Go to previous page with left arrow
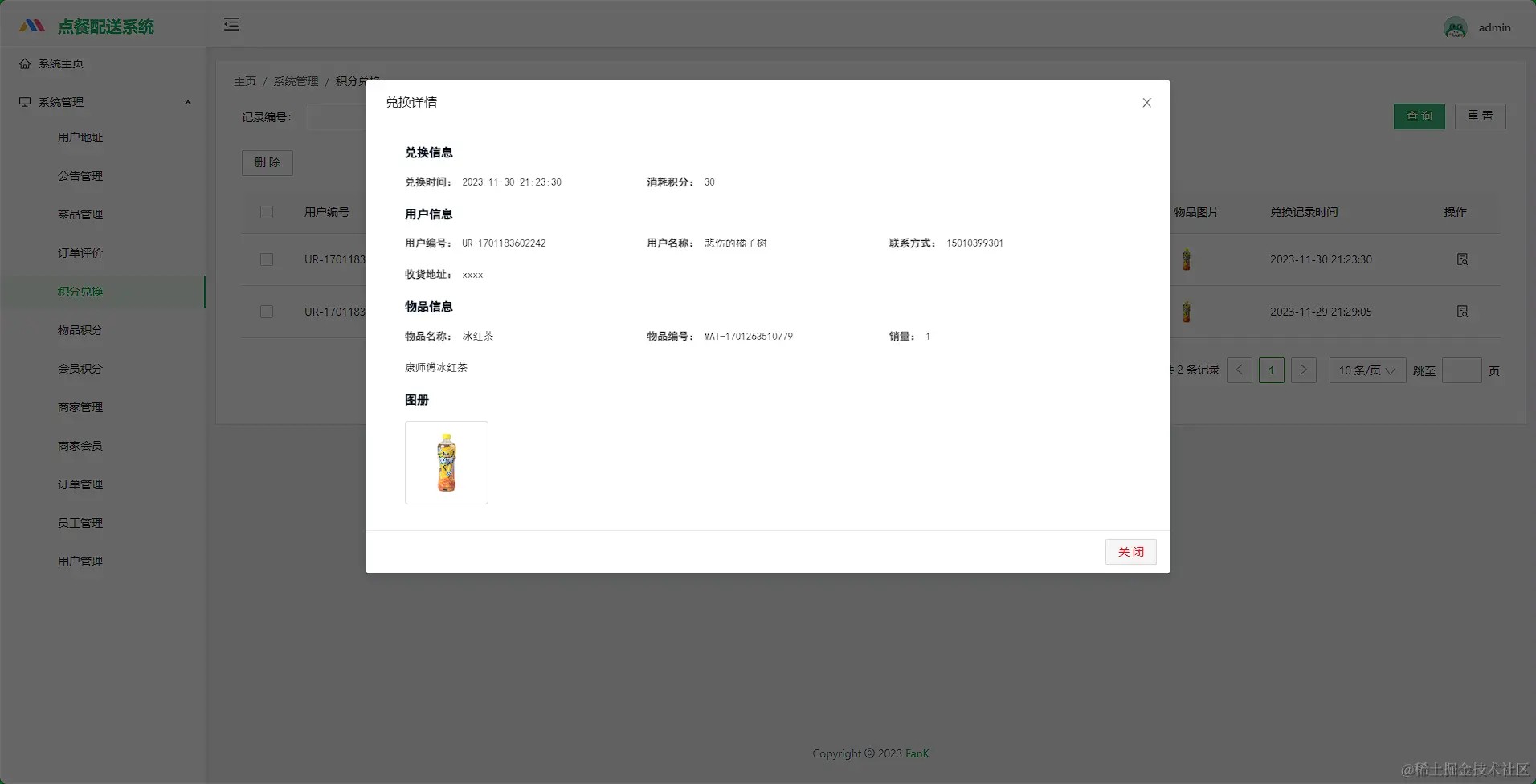This screenshot has height=784, width=1536. (x=1240, y=370)
